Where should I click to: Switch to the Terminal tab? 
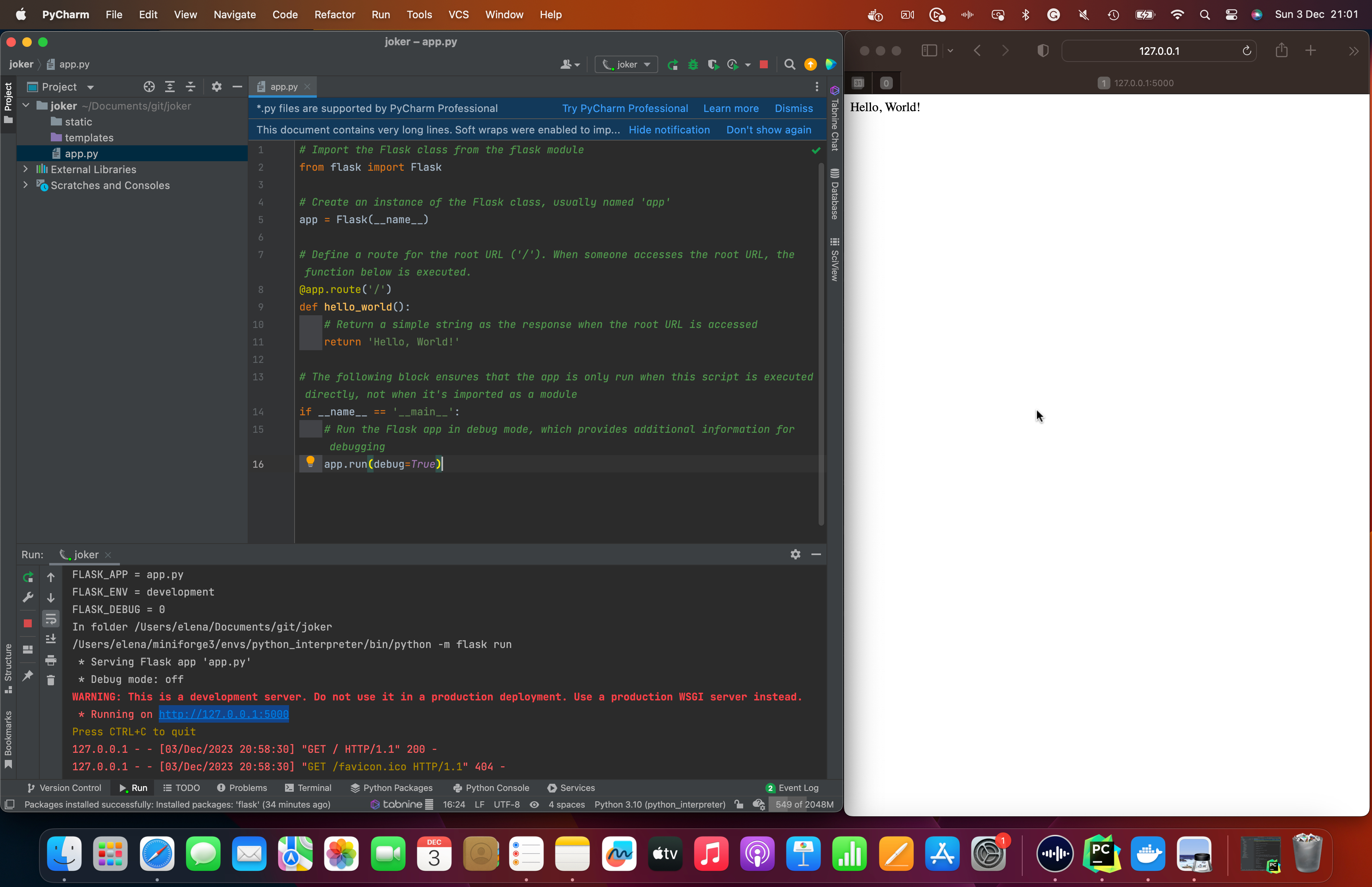coord(308,787)
